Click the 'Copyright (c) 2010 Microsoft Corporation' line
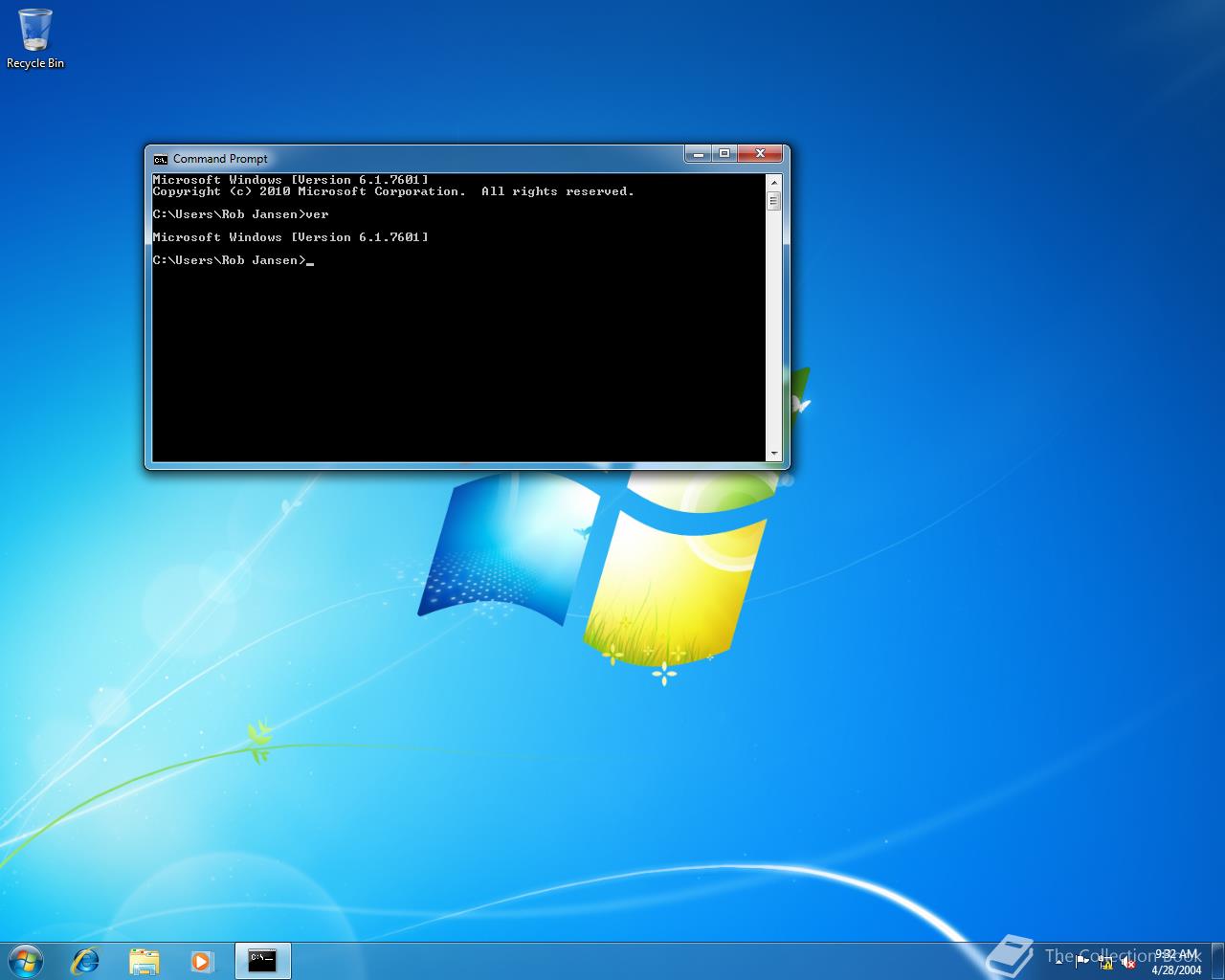This screenshot has width=1225, height=980. tap(393, 191)
